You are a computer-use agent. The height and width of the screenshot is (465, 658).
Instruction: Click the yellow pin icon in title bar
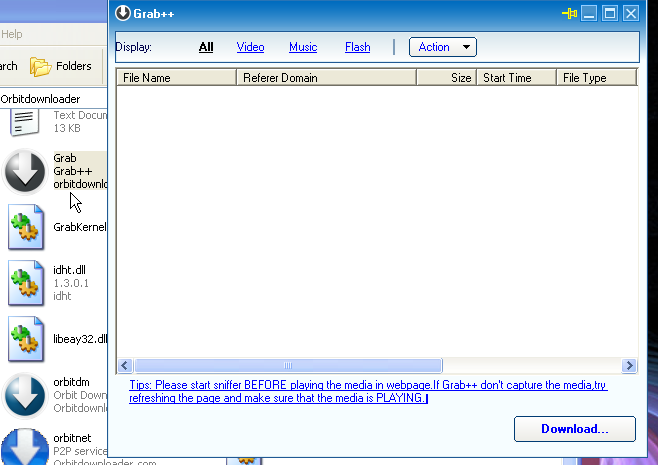point(570,13)
